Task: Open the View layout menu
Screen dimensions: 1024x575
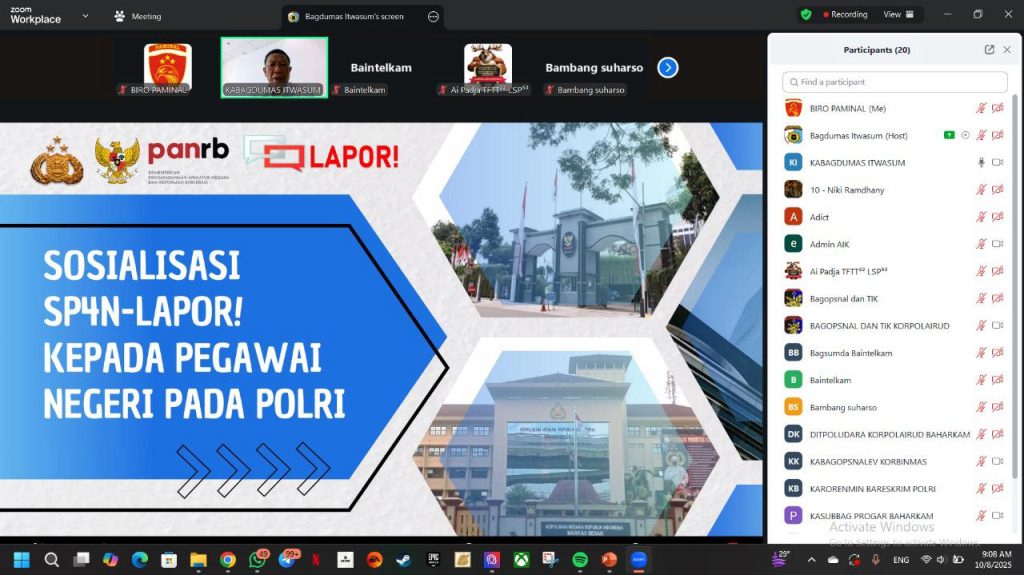Action: (896, 15)
